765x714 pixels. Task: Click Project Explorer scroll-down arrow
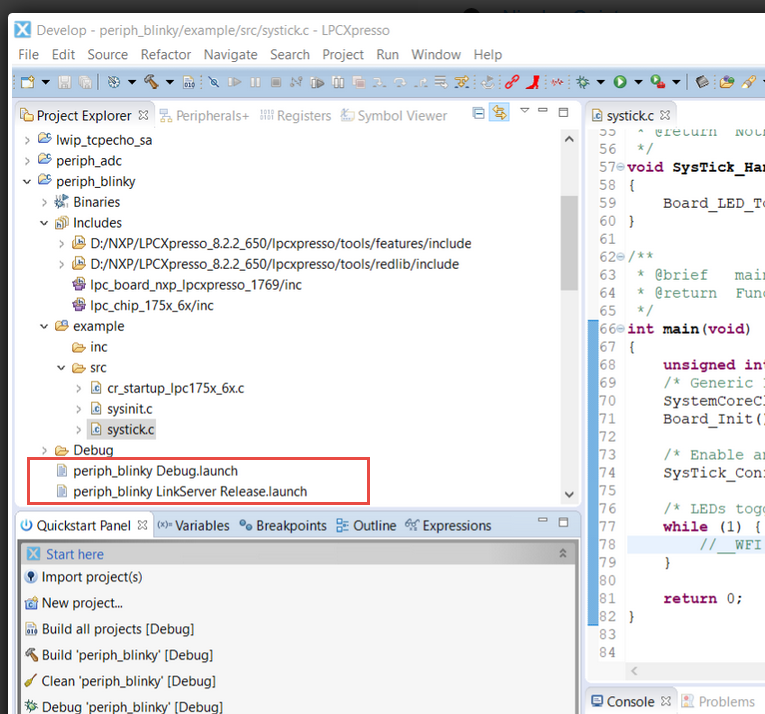569,494
